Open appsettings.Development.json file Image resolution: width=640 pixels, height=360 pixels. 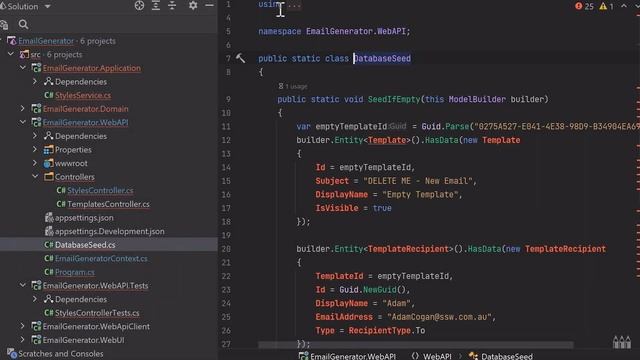110,231
